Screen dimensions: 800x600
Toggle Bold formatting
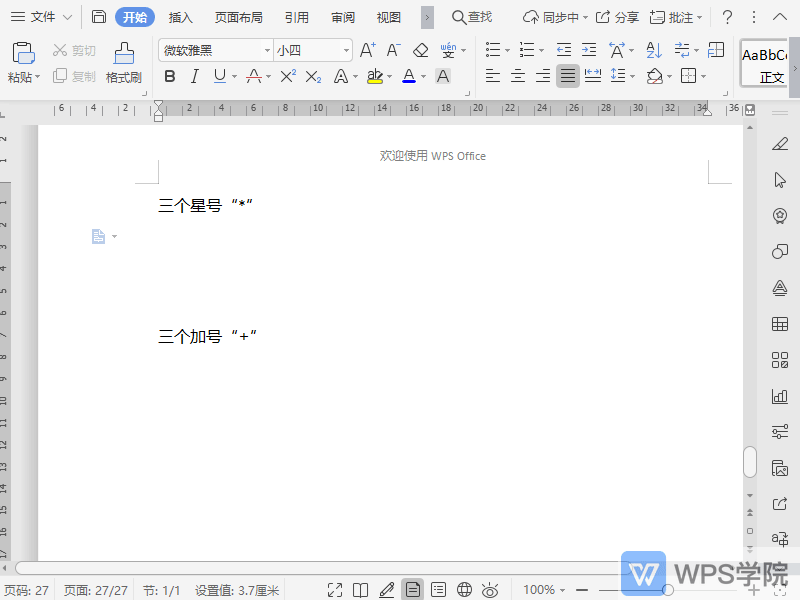[x=170, y=77]
